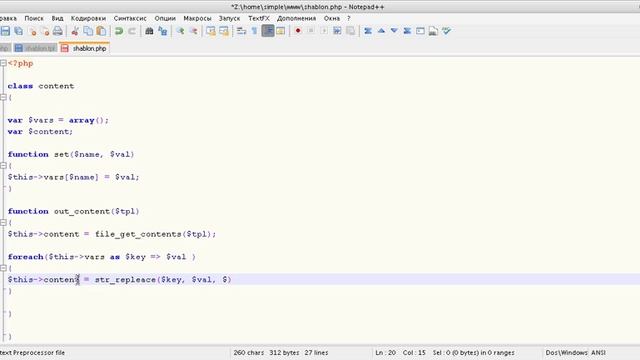Open the Окна menu
Viewport: 640px width, 360px height.
tap(331, 18)
